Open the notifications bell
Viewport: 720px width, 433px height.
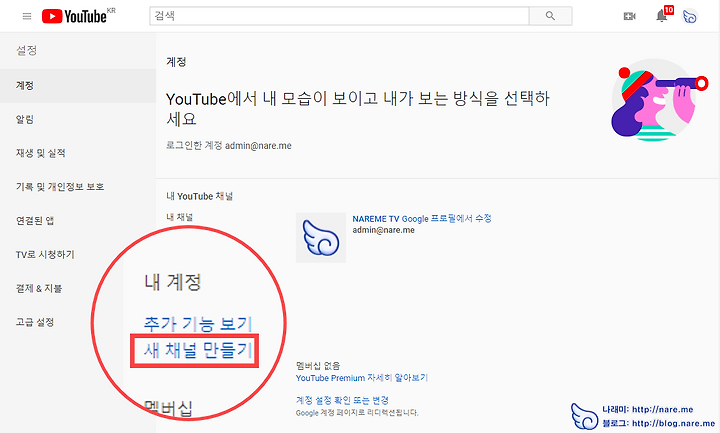662,16
